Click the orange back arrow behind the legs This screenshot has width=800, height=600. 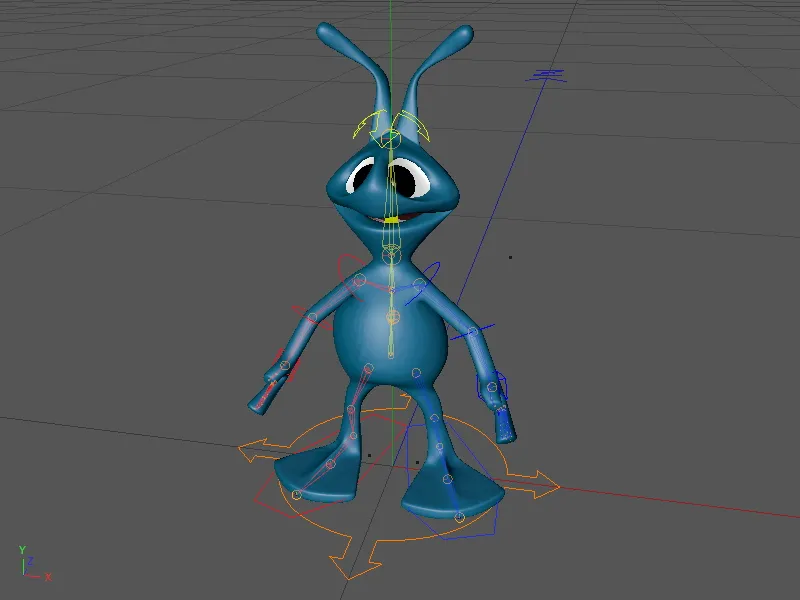click(x=405, y=399)
